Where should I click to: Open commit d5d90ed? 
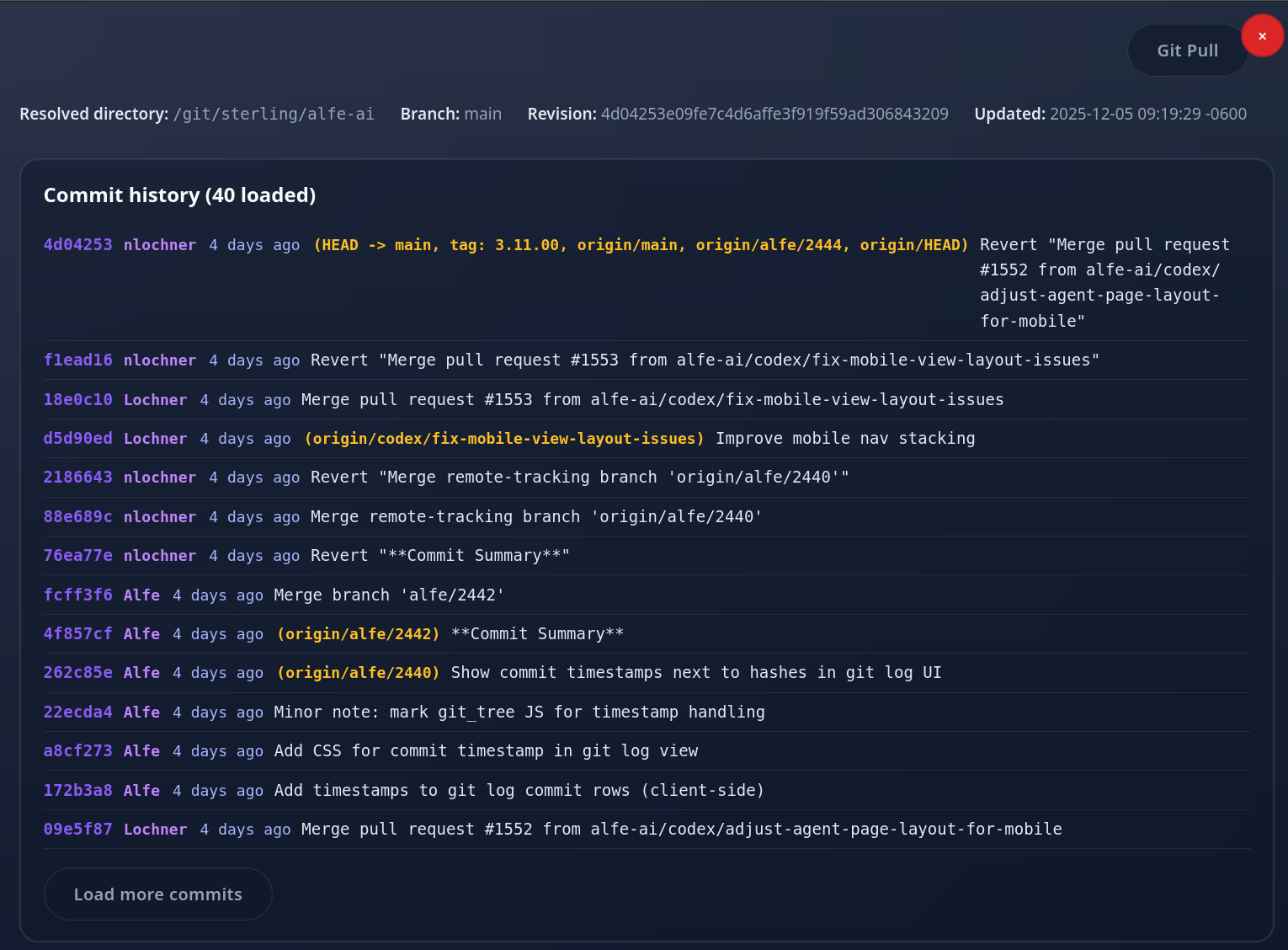coord(77,439)
